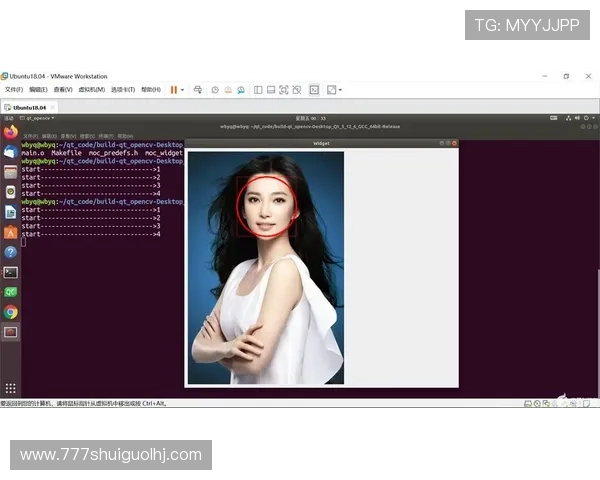The width and height of the screenshot is (600, 480).
Task: Click the console view icon in VMware toolbar
Action: click(314, 90)
